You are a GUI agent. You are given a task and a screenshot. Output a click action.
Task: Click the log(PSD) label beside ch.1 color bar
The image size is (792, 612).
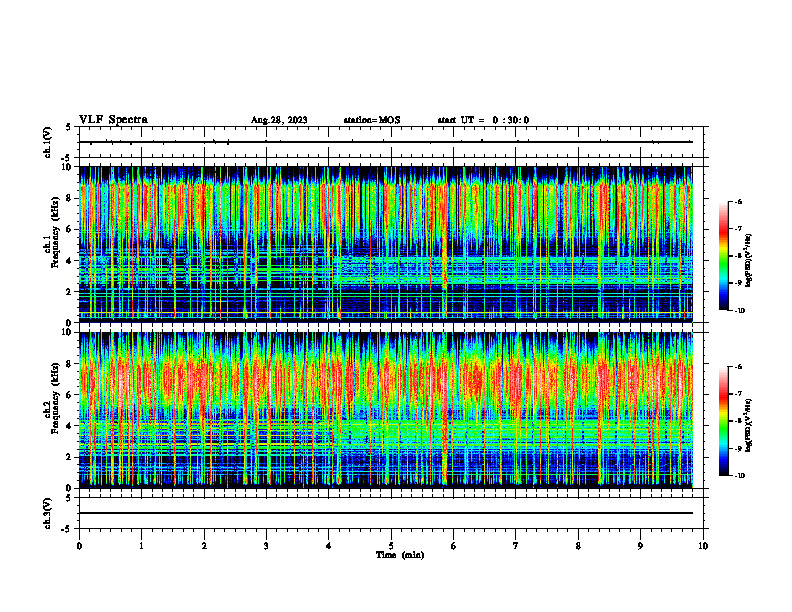tap(749, 260)
